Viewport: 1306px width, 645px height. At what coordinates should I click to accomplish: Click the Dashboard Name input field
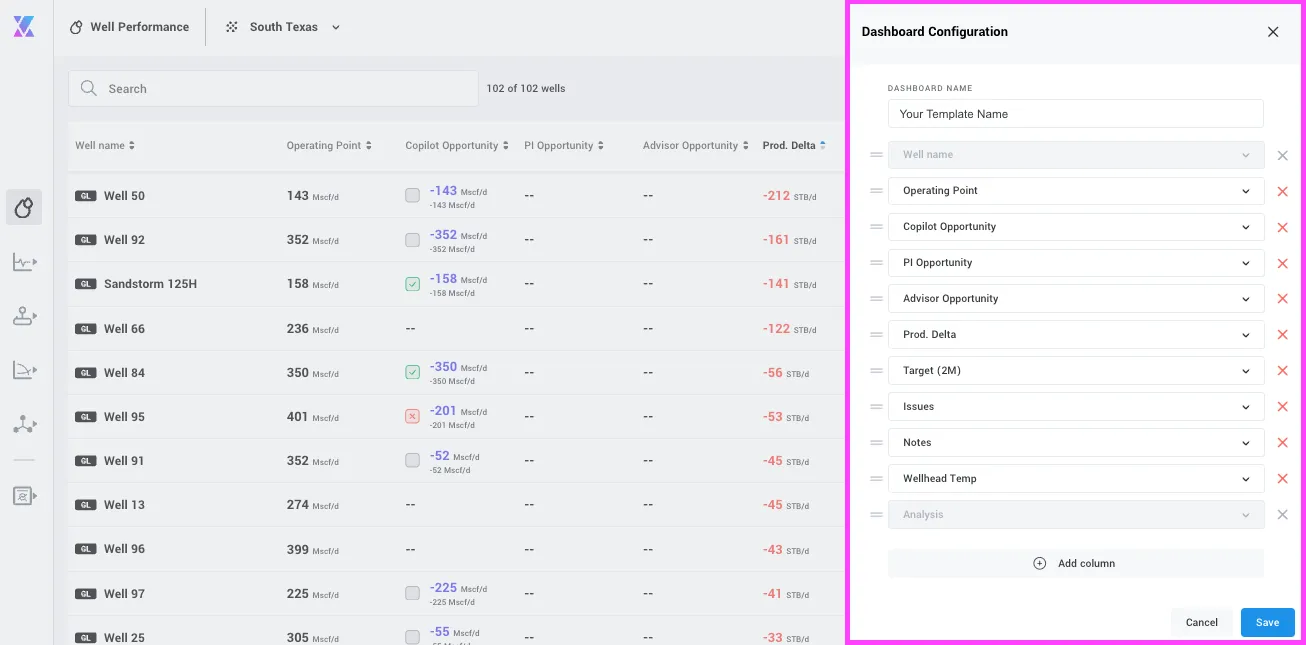1076,114
